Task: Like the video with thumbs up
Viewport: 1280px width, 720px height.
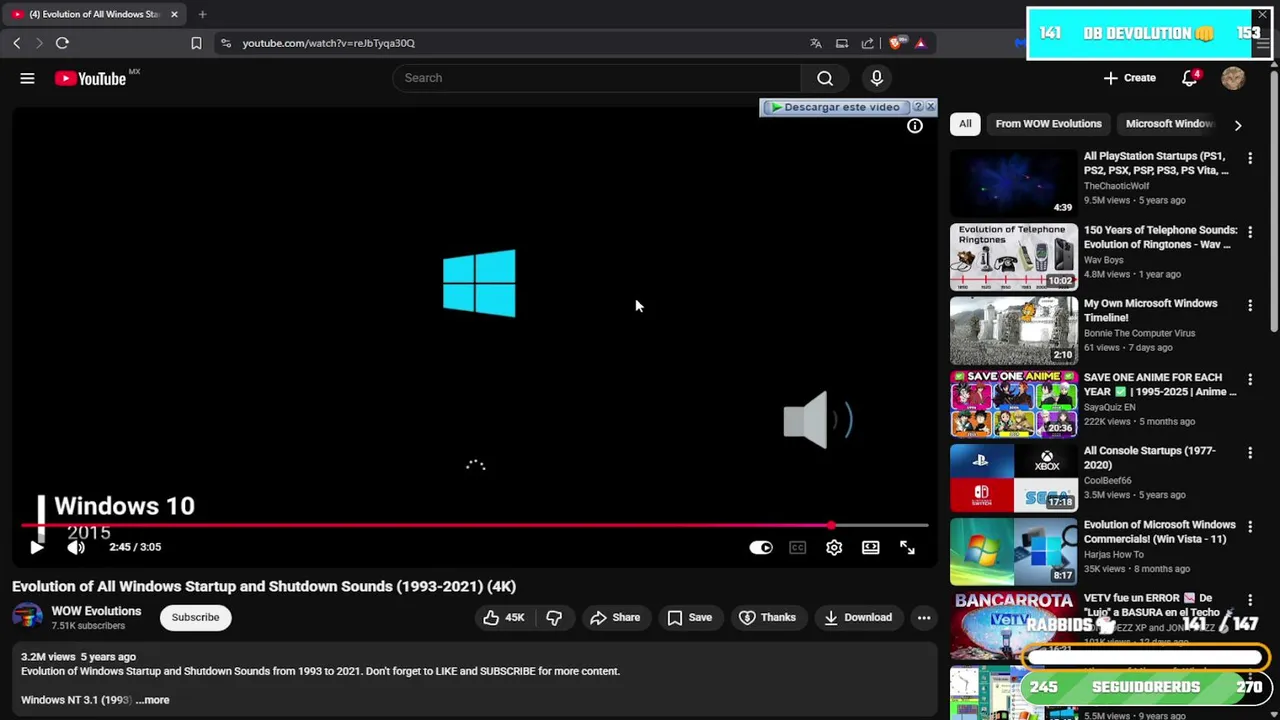Action: (x=503, y=618)
